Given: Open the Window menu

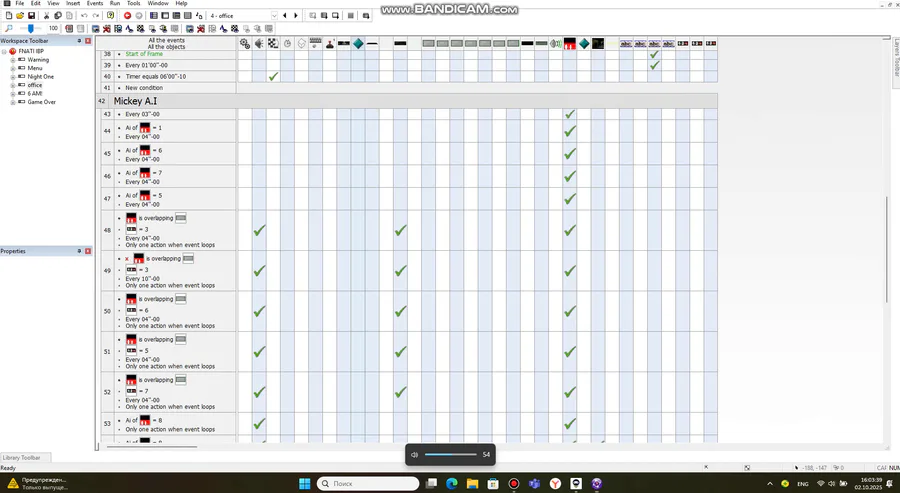Looking at the screenshot, I should (158, 3).
